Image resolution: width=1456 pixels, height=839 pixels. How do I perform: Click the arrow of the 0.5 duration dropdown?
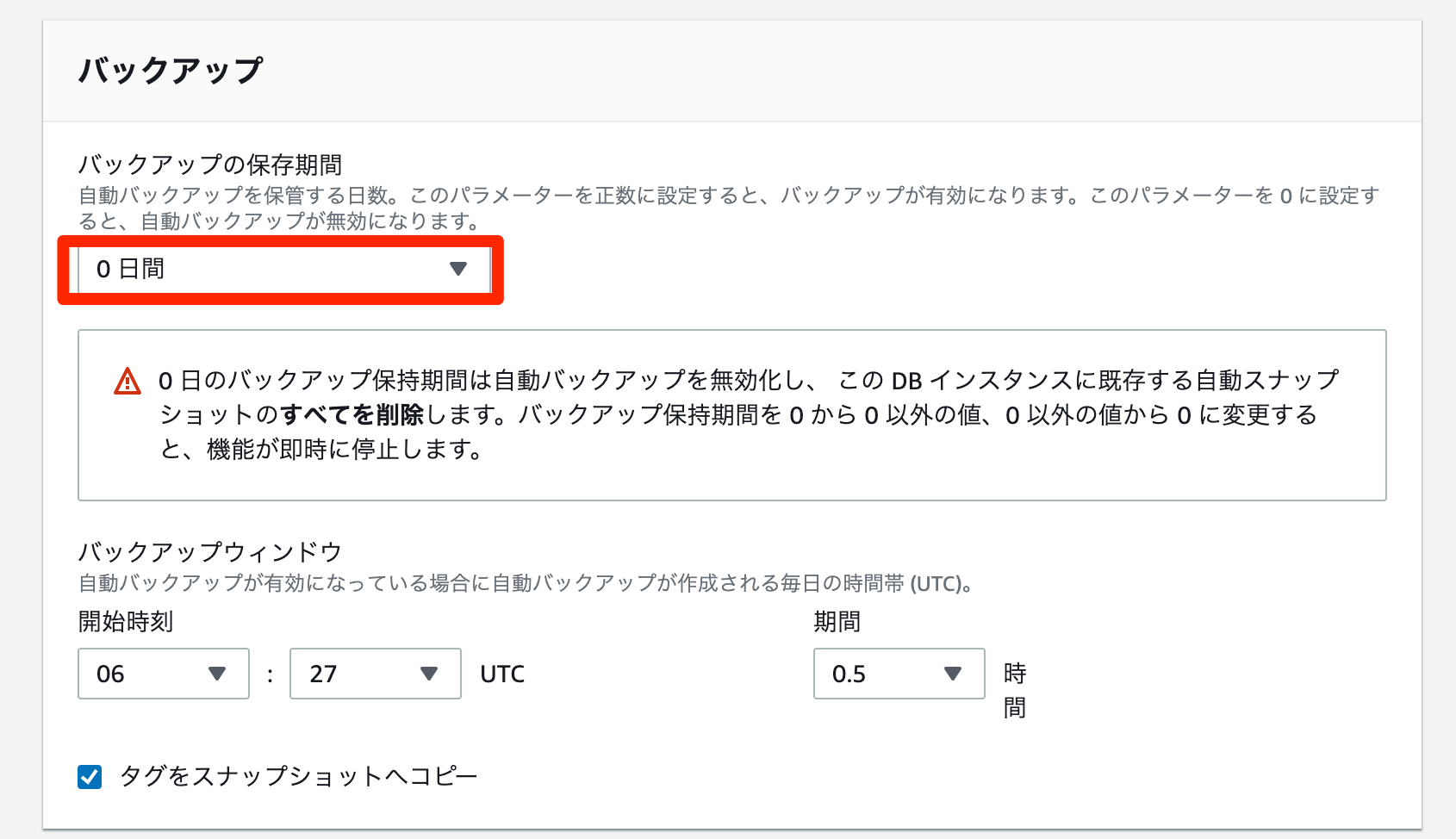(953, 674)
